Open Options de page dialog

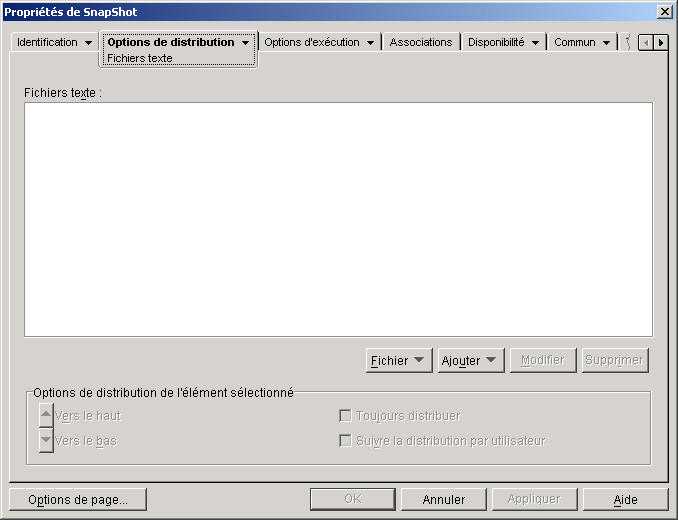tap(78, 500)
